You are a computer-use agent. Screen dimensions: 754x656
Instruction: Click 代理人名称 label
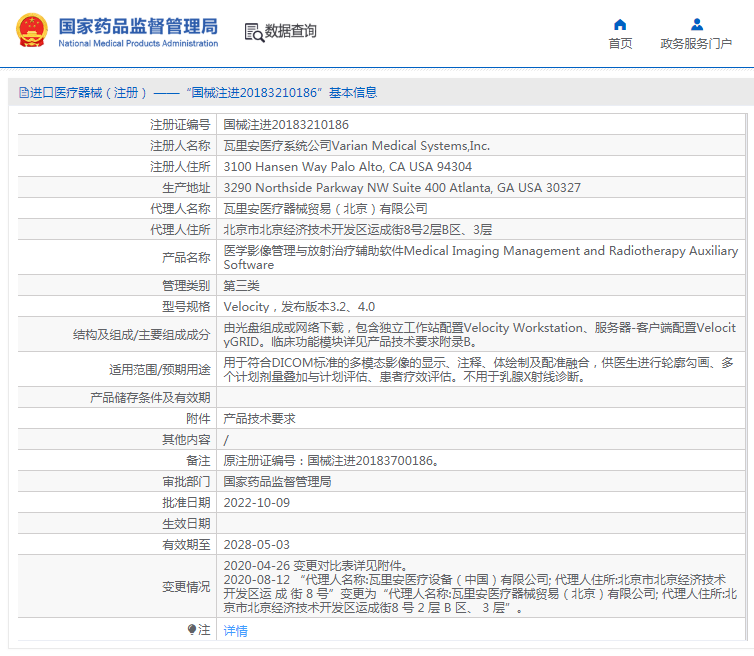180,209
